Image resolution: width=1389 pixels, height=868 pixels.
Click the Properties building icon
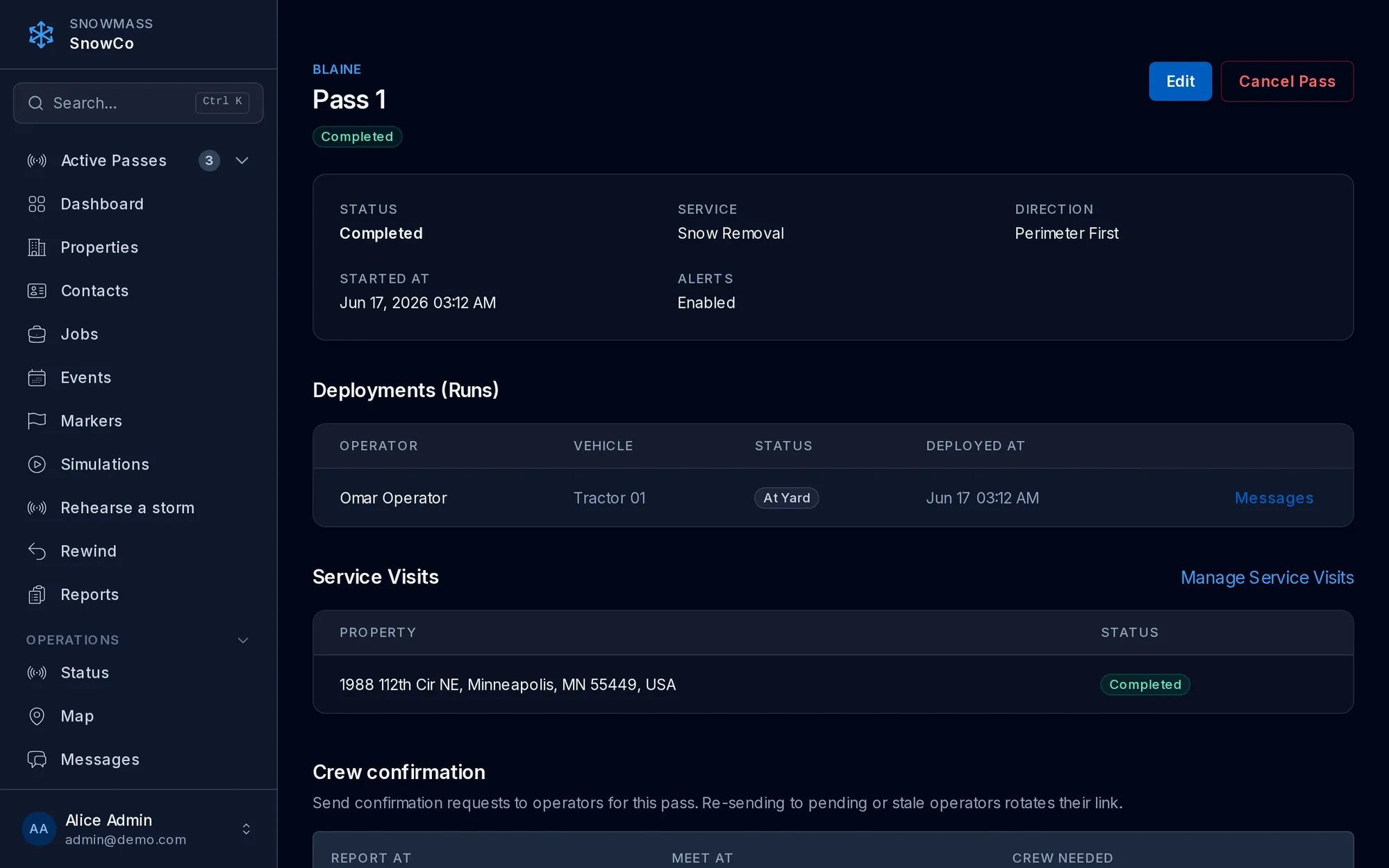click(37, 247)
